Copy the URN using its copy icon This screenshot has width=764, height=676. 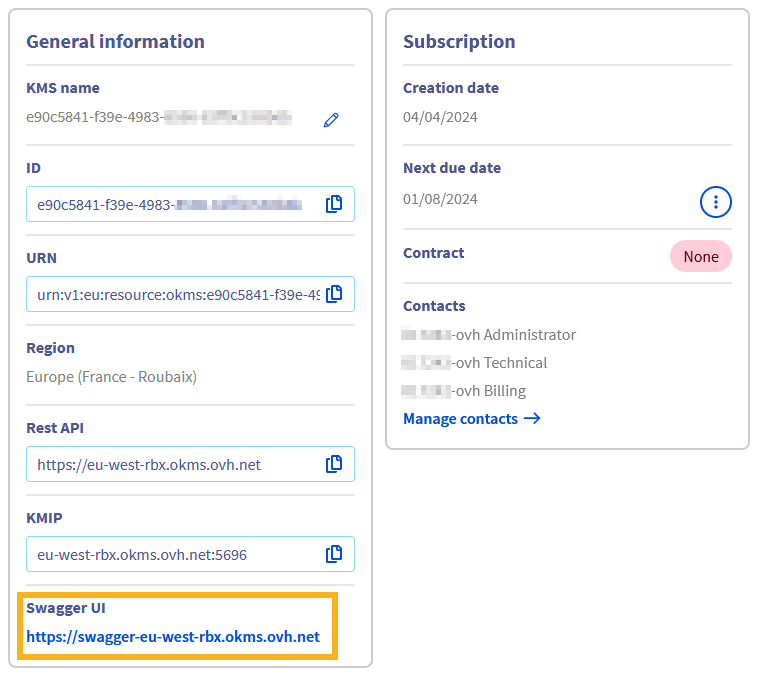click(x=334, y=294)
